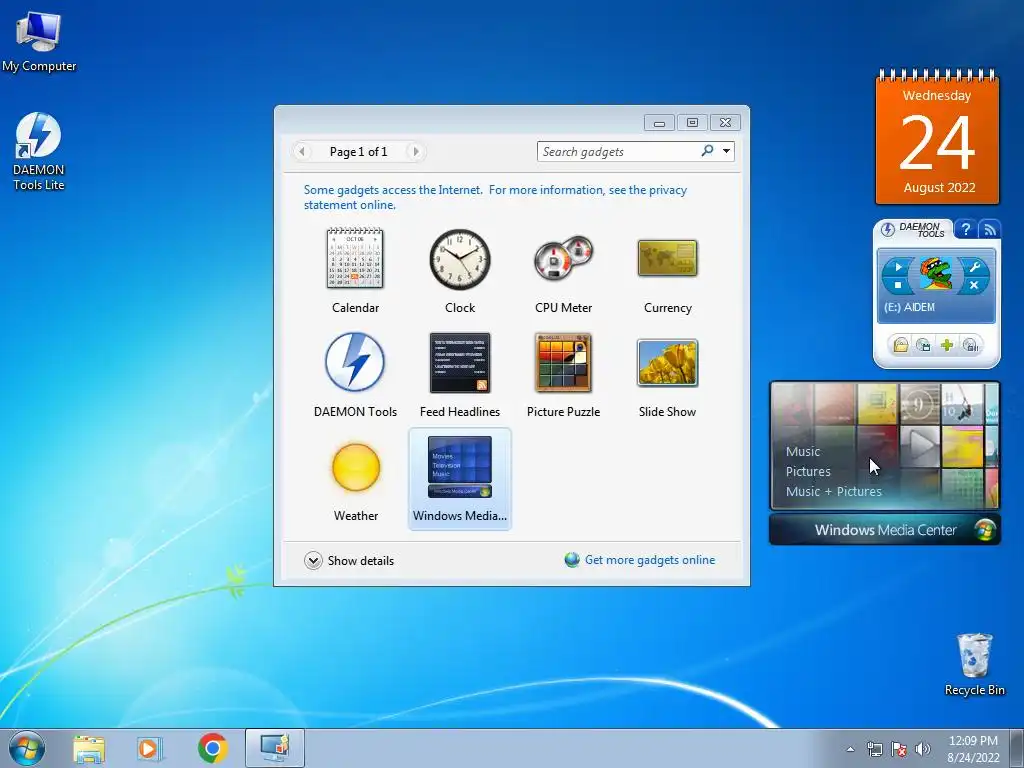
Task: Click the green plus add drive icon
Action: tap(947, 345)
